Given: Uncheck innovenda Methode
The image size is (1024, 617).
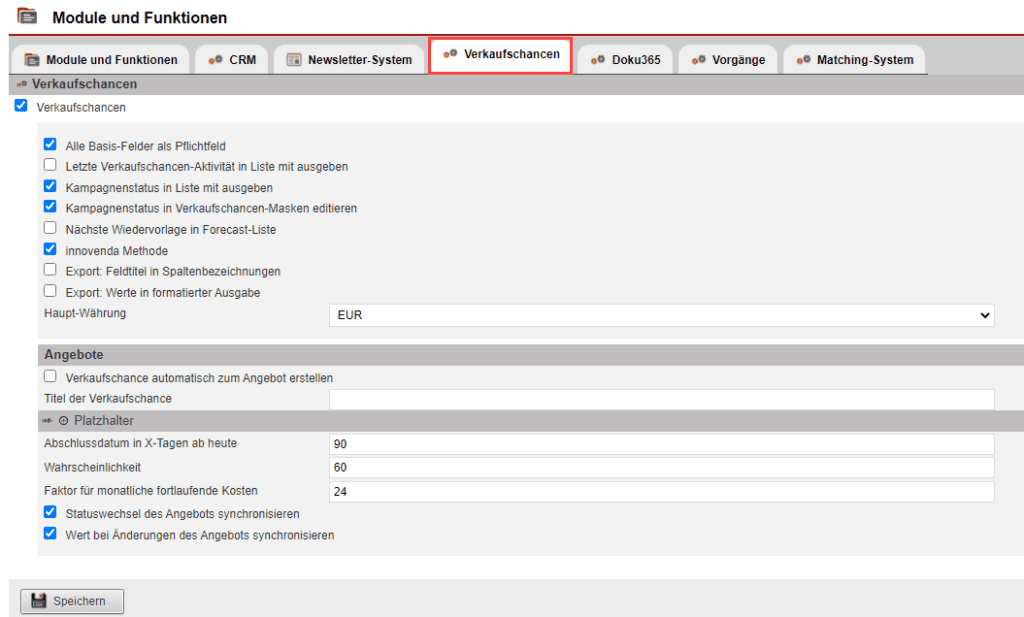Looking at the screenshot, I should coord(50,251).
